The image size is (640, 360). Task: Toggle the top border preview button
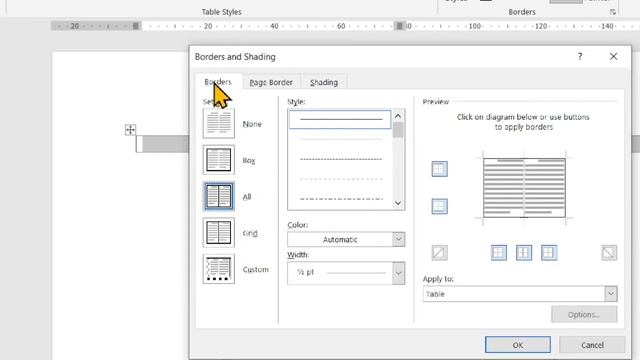coord(440,169)
